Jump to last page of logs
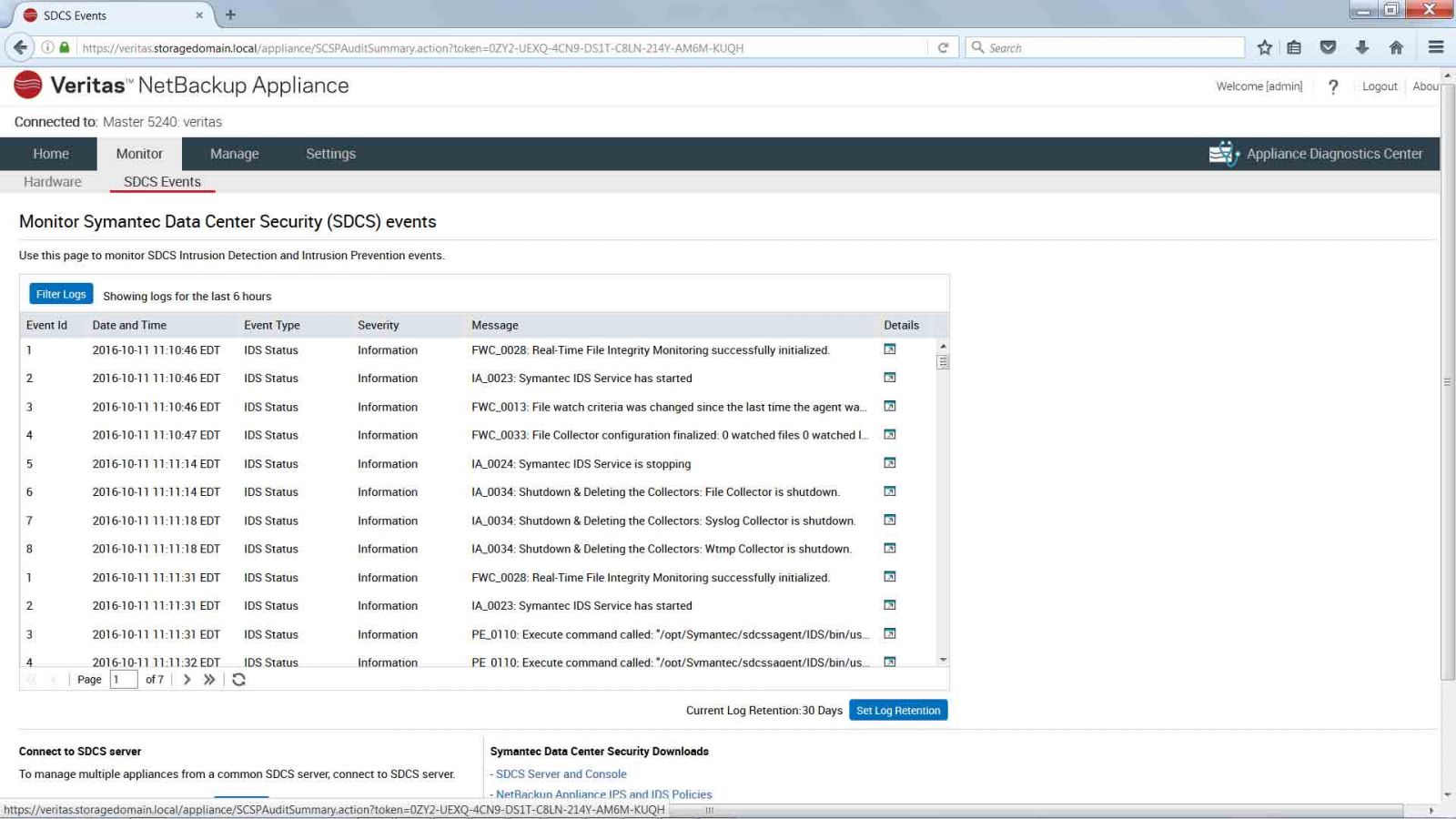The image size is (1456, 819). 209,680
